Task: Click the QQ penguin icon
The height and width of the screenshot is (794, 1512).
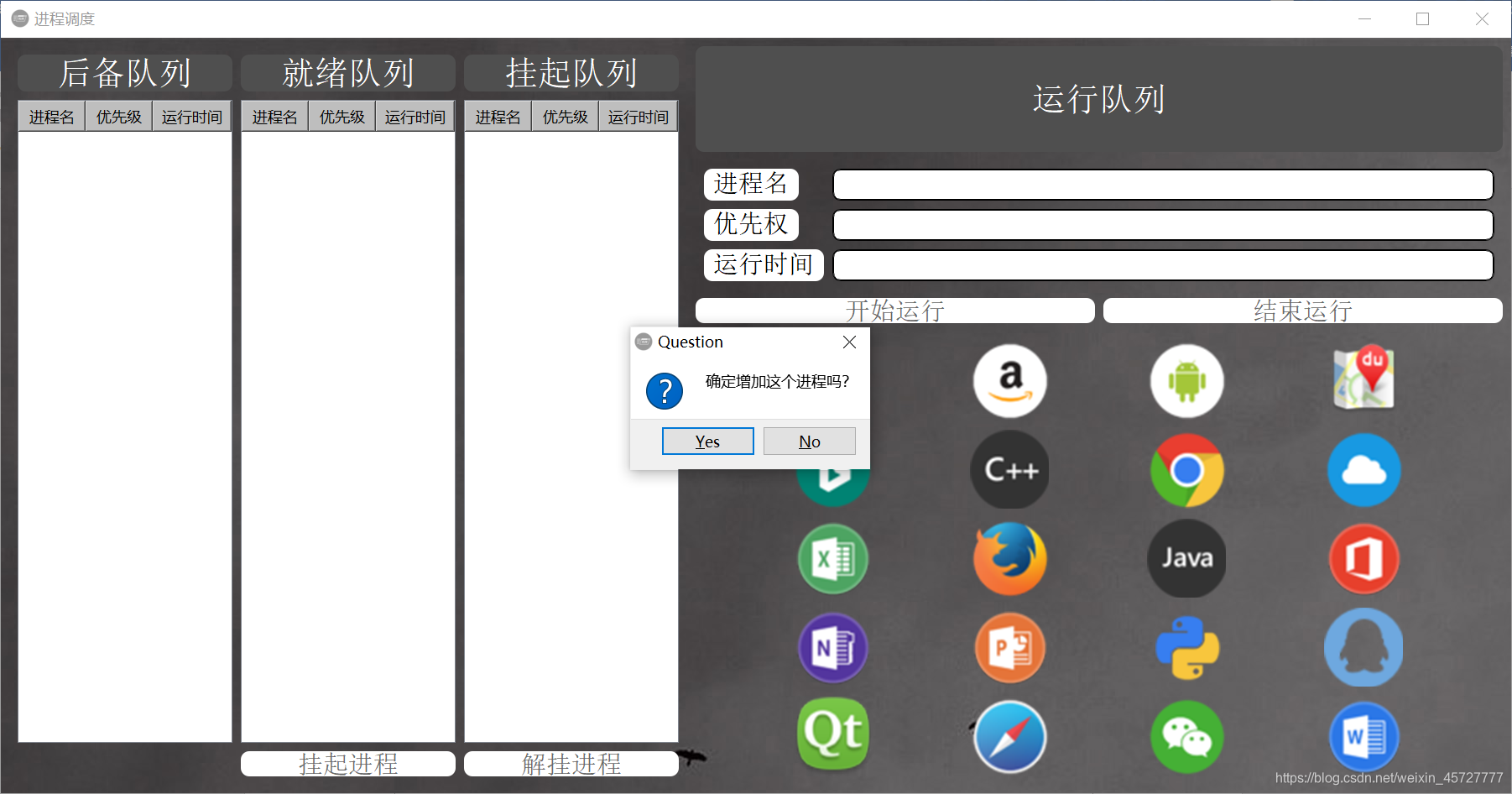Action: (x=1364, y=648)
